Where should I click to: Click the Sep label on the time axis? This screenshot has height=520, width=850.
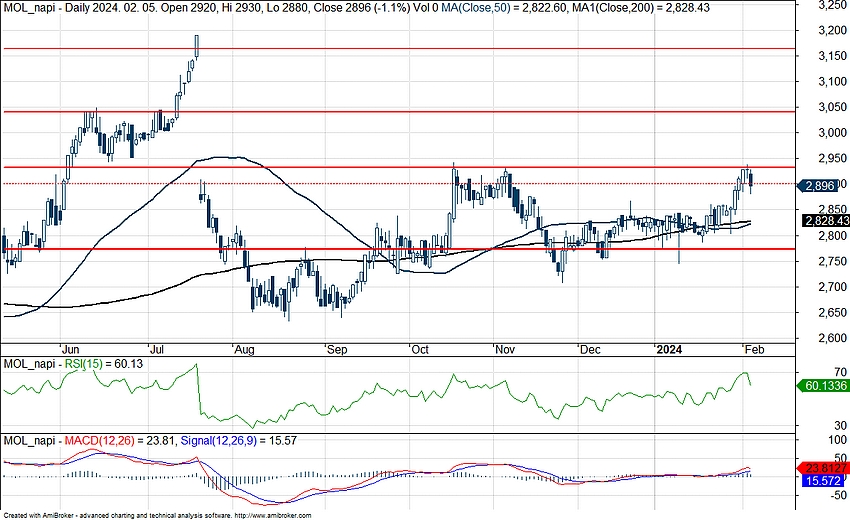coord(337,350)
